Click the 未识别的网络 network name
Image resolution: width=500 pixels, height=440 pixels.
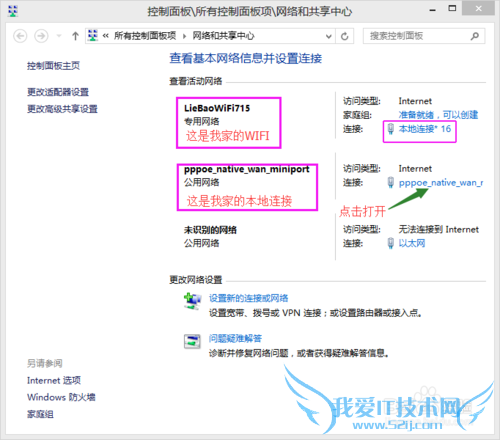[x=210, y=230]
